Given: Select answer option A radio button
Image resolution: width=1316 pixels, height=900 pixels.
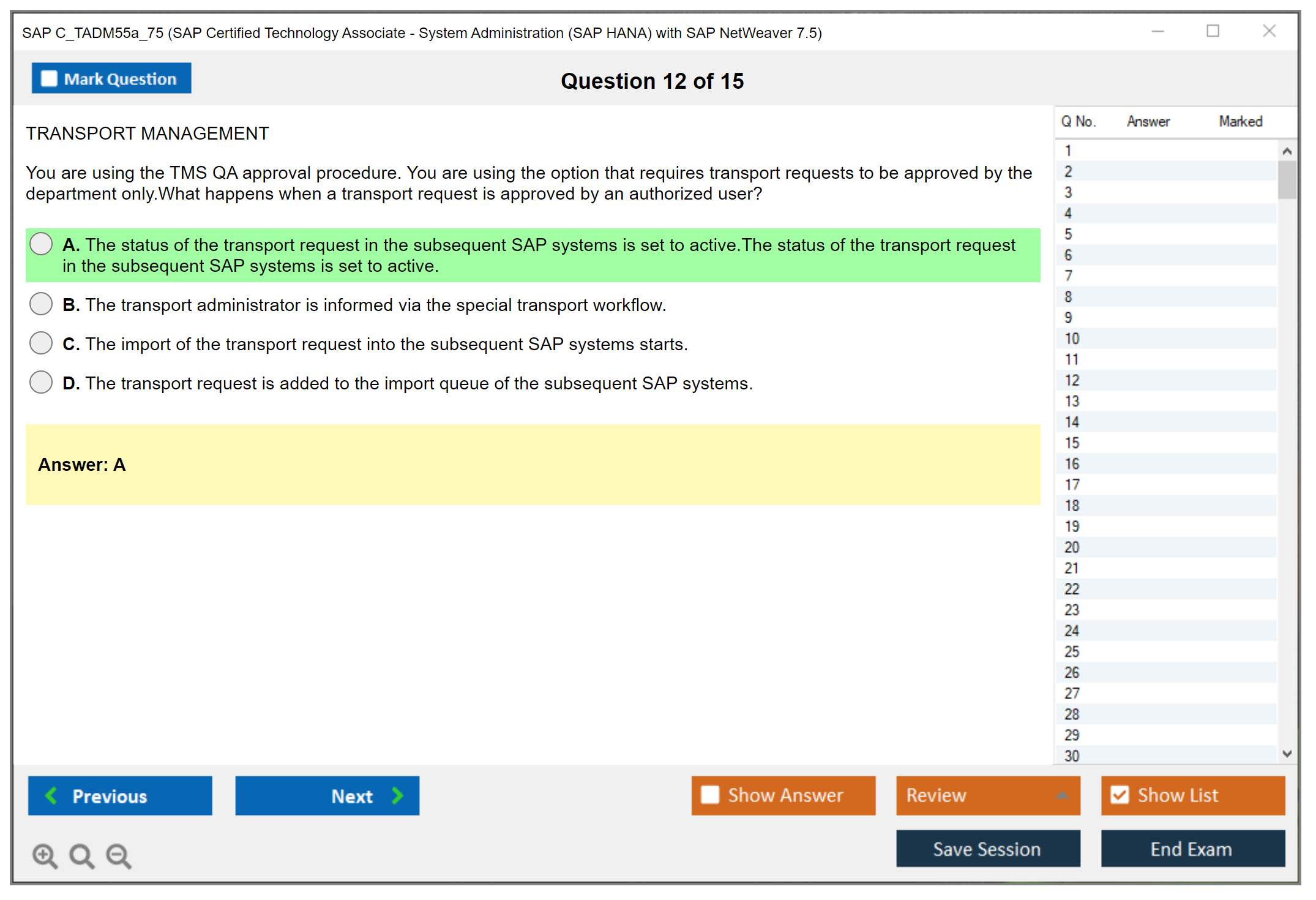Looking at the screenshot, I should (x=41, y=244).
